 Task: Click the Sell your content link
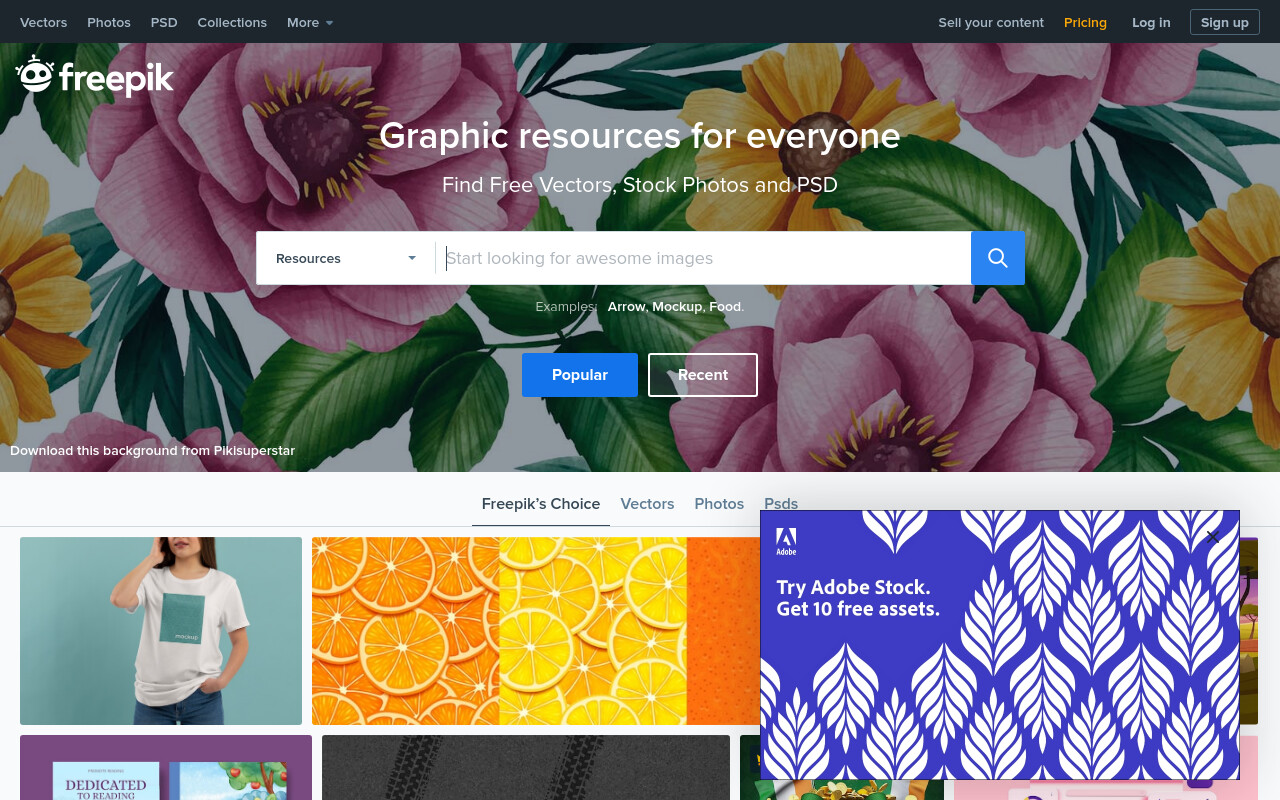click(991, 22)
